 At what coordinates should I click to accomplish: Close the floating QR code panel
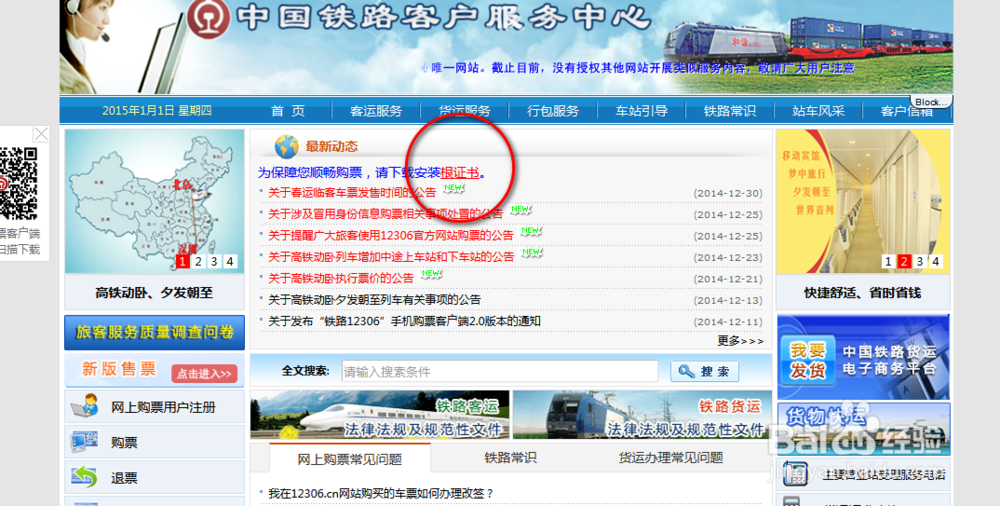[x=41, y=134]
